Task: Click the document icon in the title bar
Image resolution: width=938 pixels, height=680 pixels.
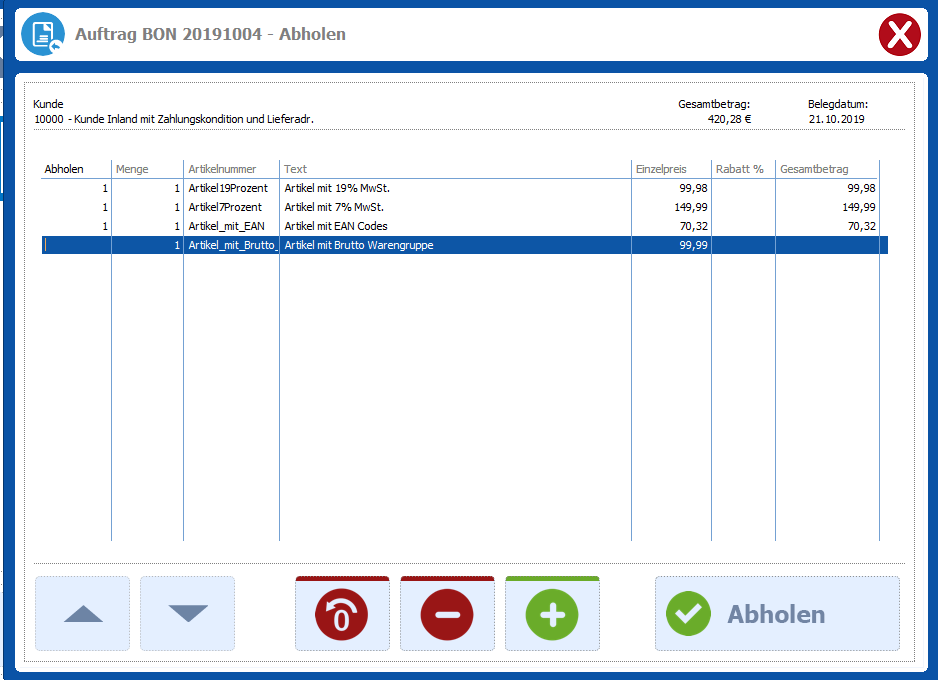Action: [x=43, y=35]
